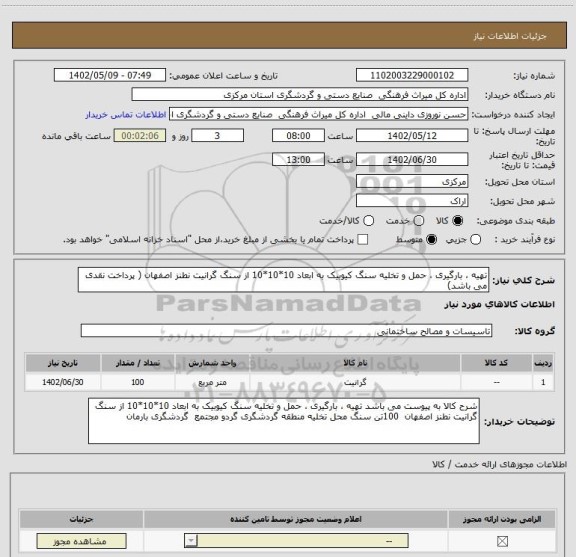Select the خدمت radio button

tap(419, 221)
